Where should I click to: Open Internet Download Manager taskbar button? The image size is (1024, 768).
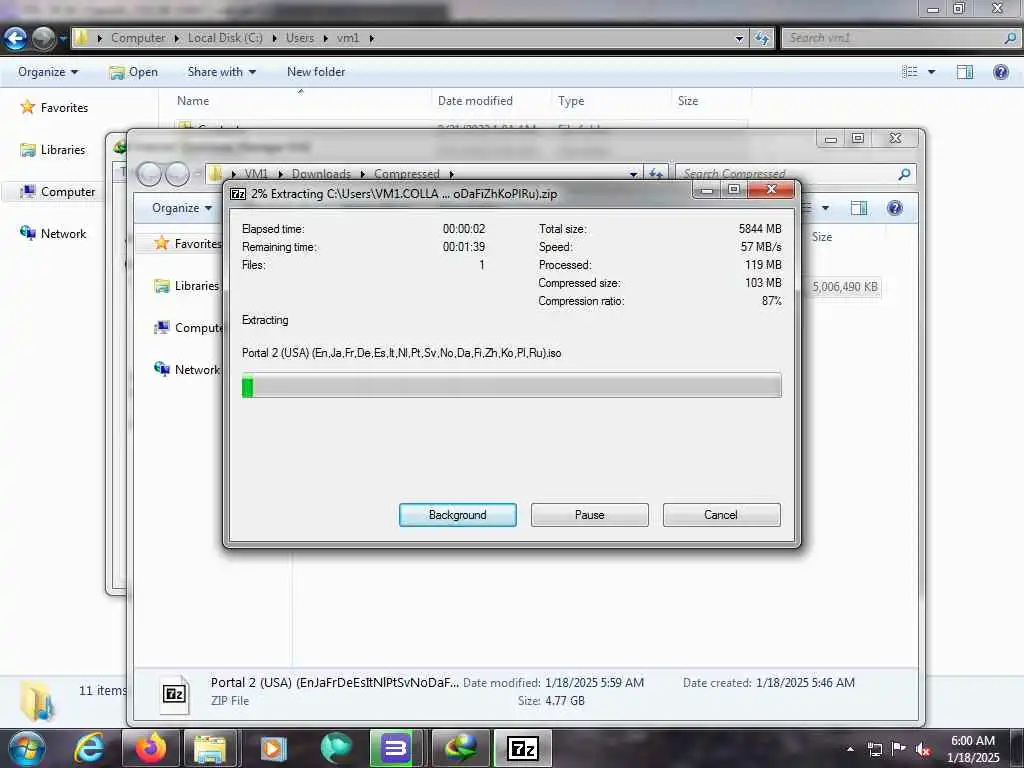click(460, 748)
